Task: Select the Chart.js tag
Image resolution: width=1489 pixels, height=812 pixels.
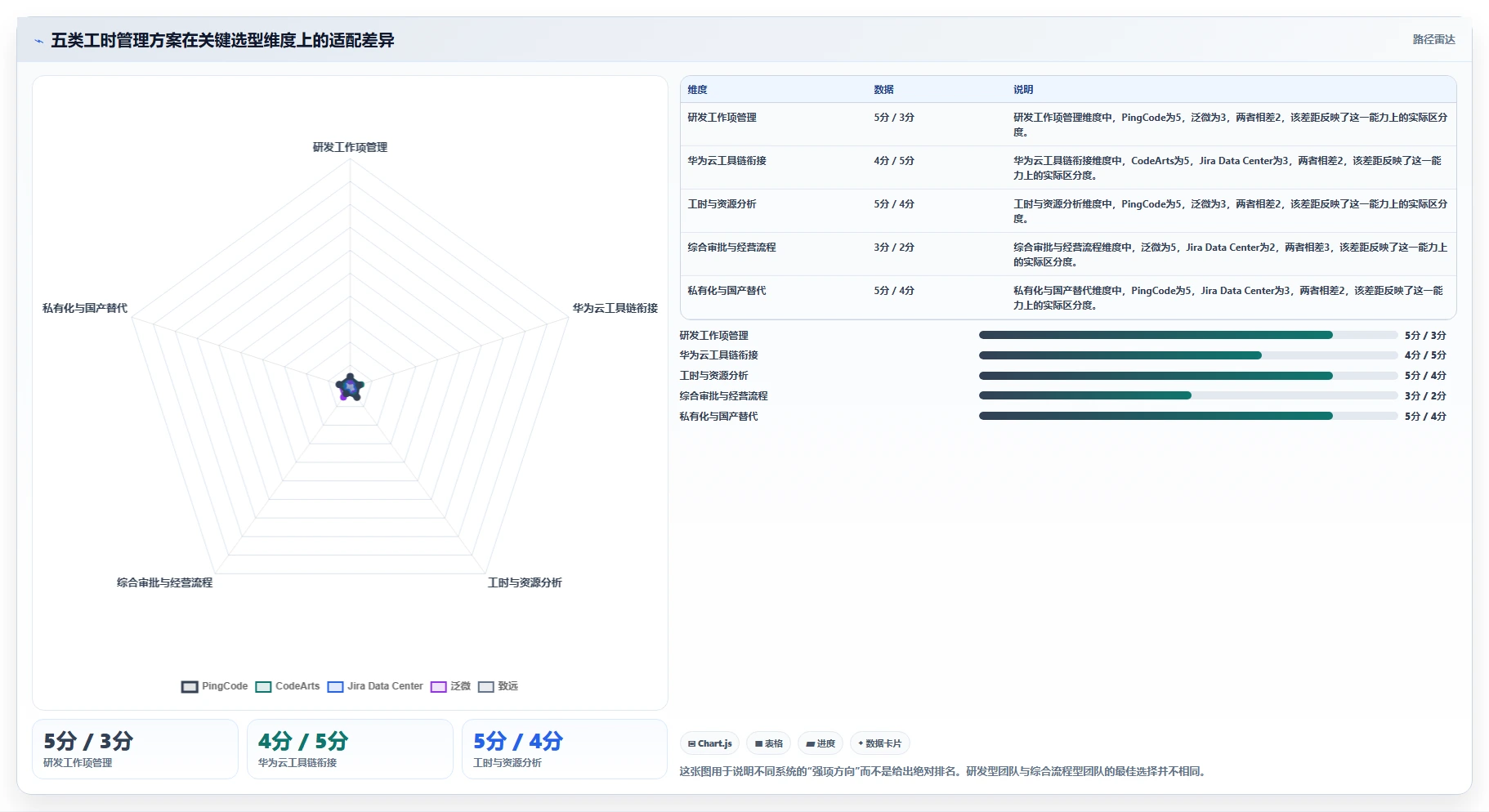Action: point(710,743)
